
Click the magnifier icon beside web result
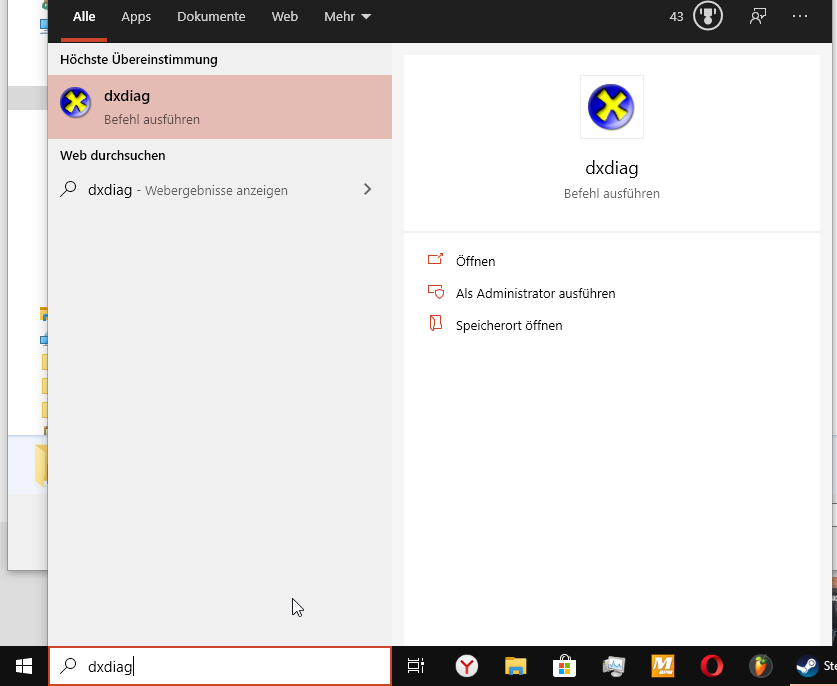(x=68, y=189)
